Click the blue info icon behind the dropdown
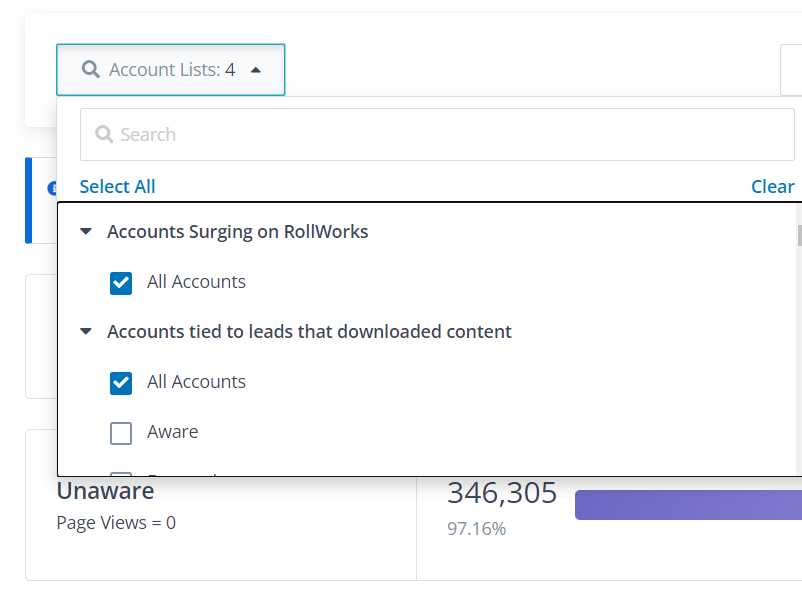 click(x=51, y=188)
